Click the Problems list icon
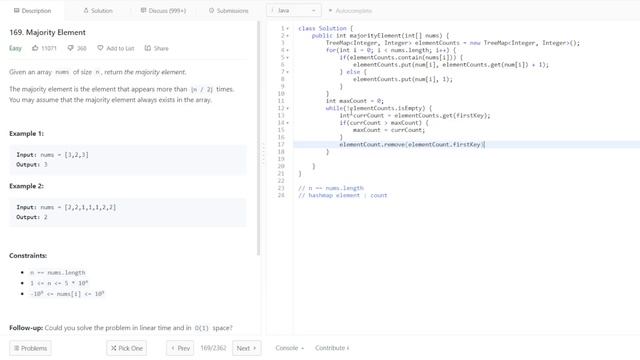This screenshot has height=360, width=640. click(16, 348)
